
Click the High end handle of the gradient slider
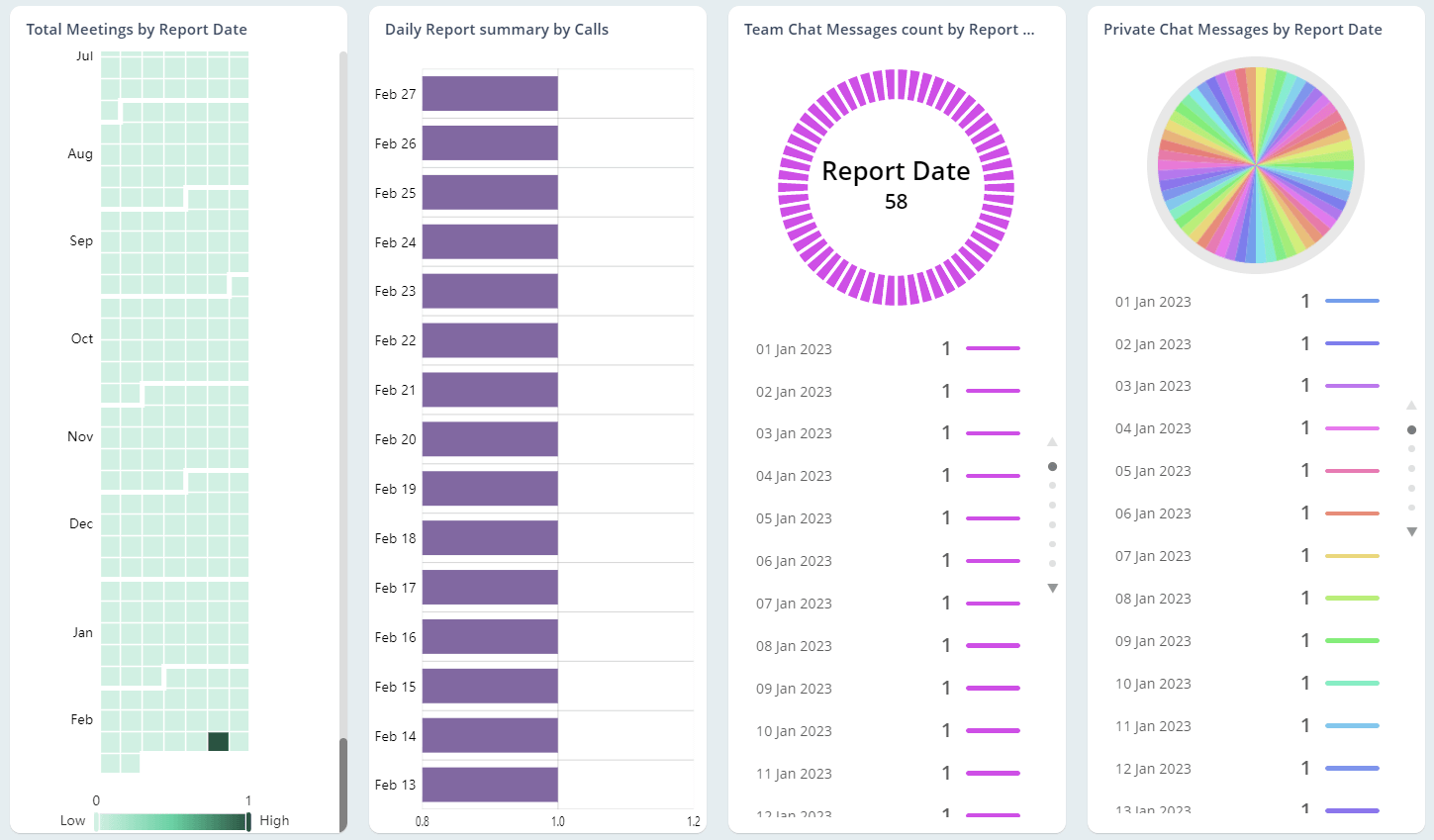246,820
